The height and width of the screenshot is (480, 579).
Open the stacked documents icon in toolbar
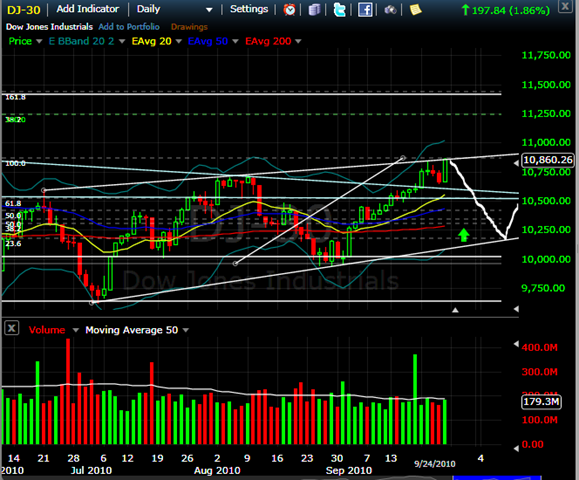coord(314,10)
